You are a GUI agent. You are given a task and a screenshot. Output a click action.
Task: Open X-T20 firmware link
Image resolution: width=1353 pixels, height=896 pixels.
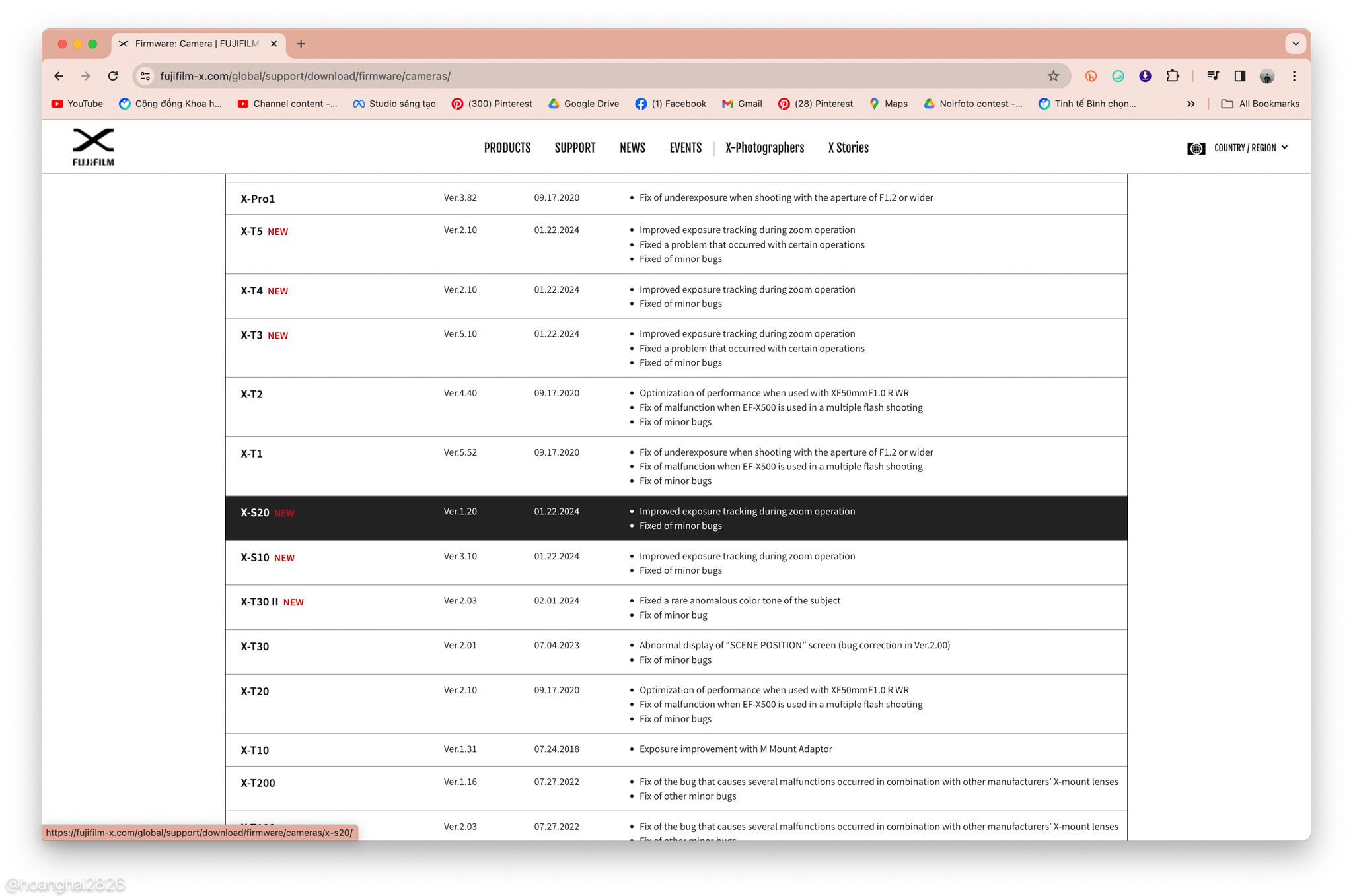(676, 704)
